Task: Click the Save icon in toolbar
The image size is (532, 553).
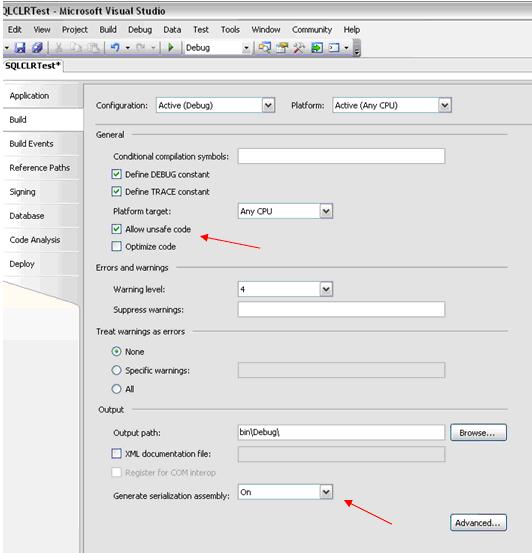Action: click(x=20, y=48)
